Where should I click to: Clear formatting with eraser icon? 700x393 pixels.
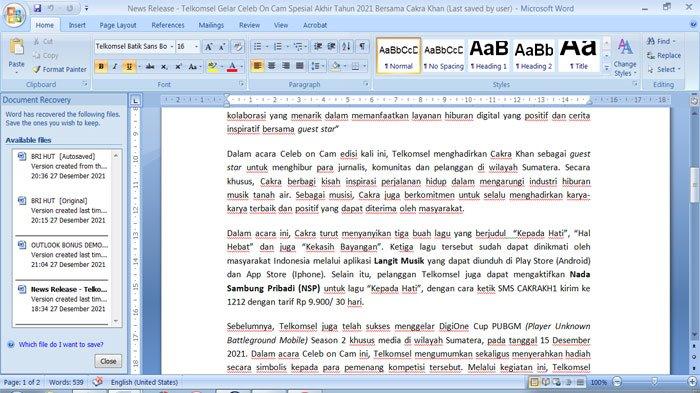point(238,46)
